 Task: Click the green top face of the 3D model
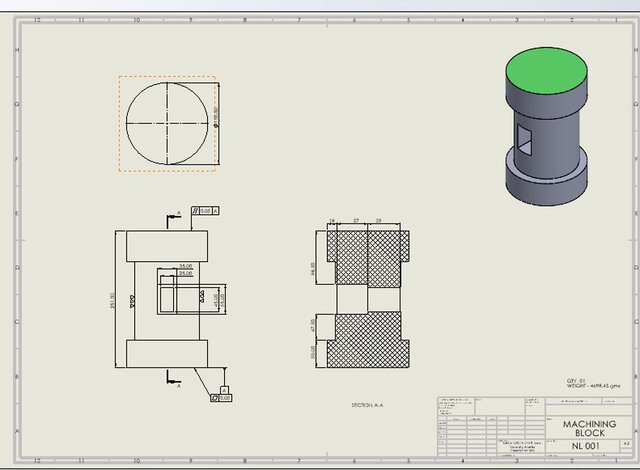point(547,70)
